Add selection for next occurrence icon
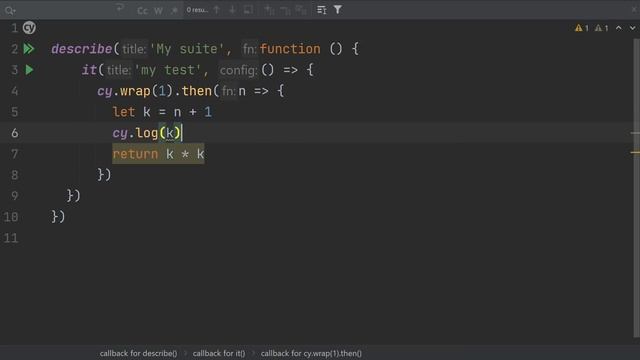The image size is (640, 360). 269,10
